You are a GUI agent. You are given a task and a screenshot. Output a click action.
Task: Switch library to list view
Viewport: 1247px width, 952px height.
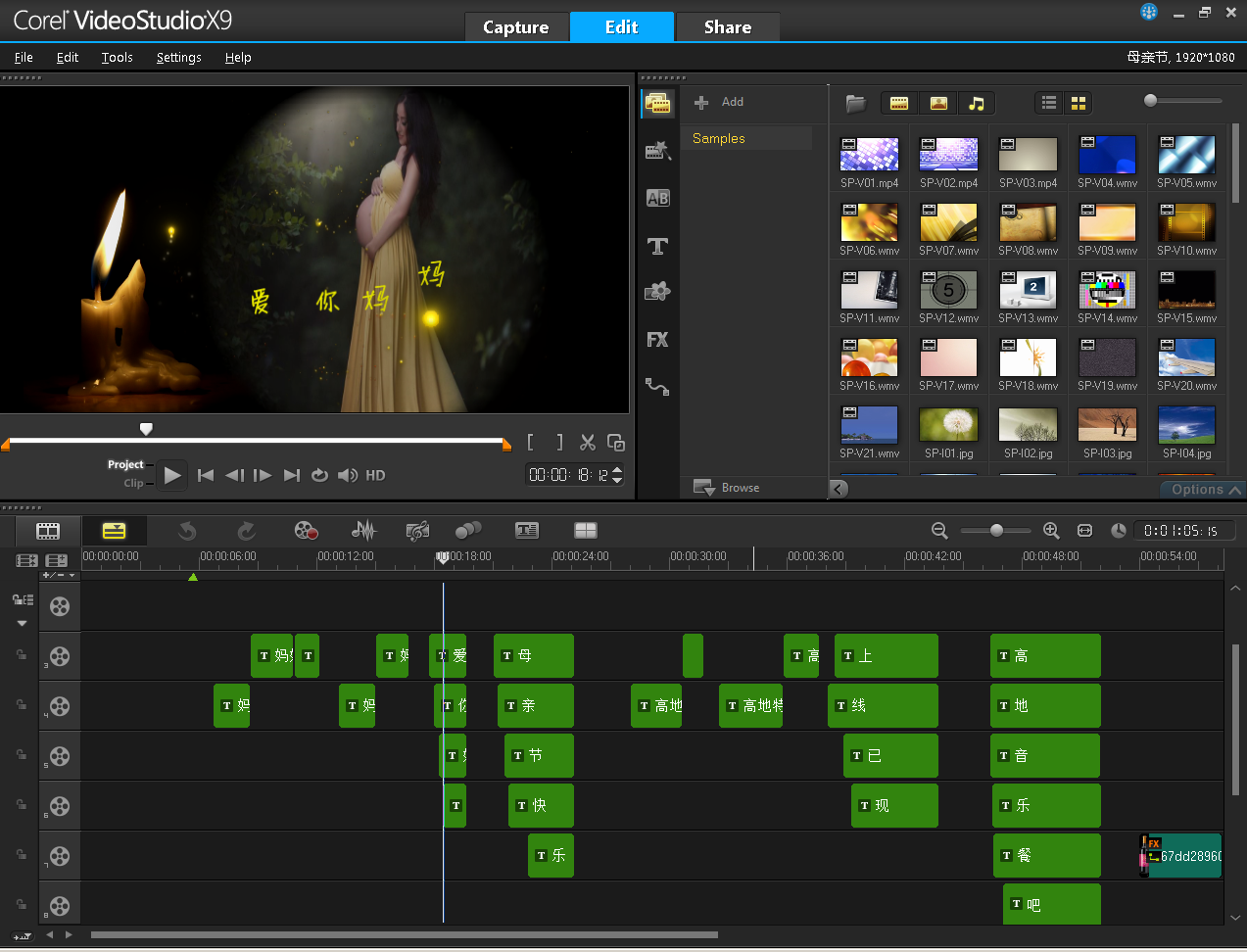pyautogui.click(x=1049, y=103)
